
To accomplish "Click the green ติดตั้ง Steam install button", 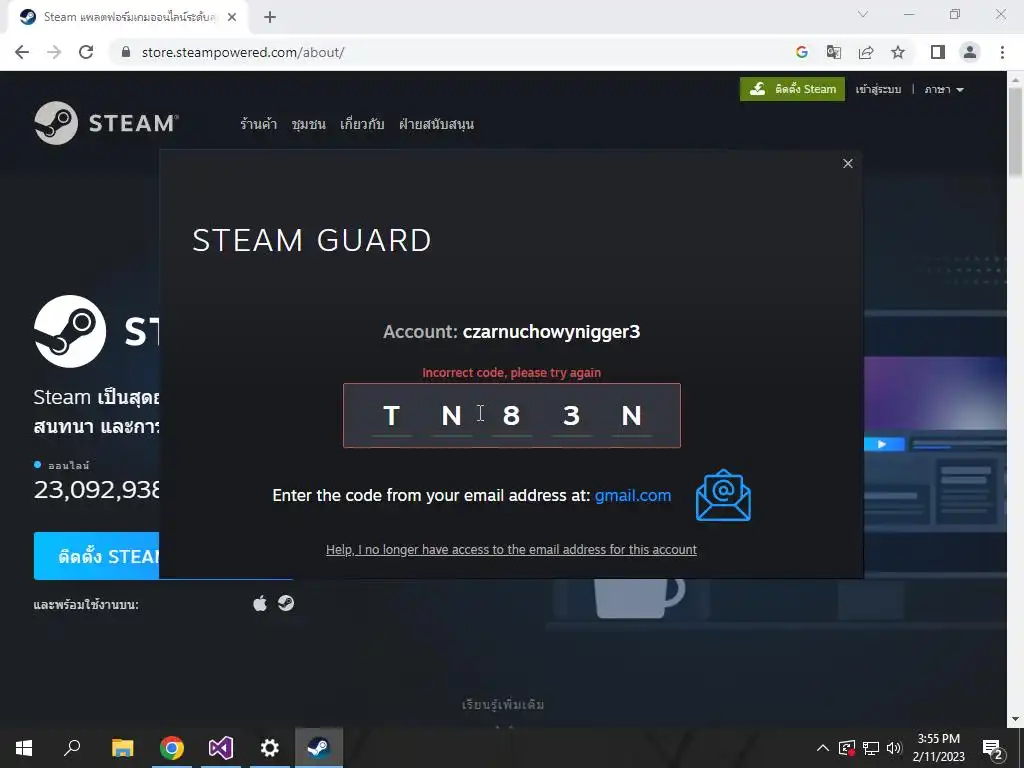I will point(792,89).
